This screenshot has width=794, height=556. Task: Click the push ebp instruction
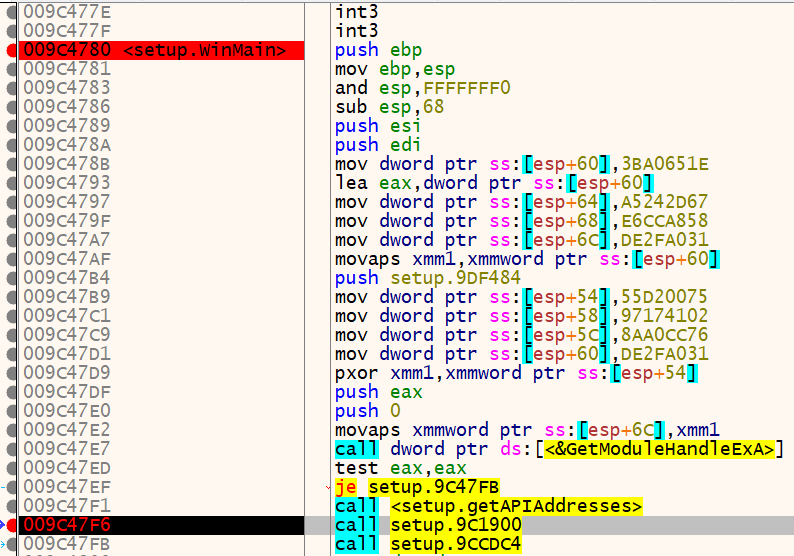(x=378, y=50)
